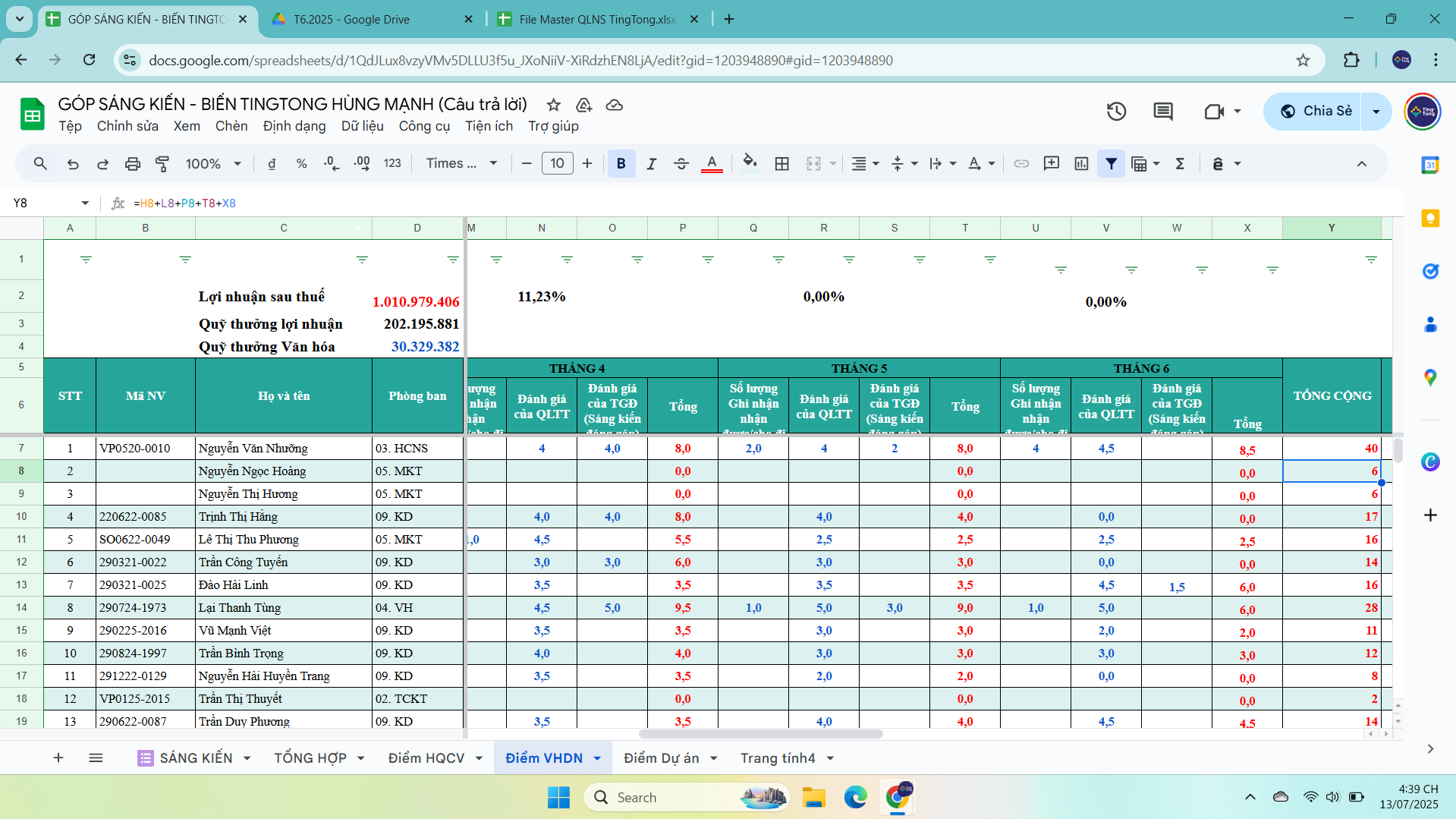Click the print icon
The width and height of the screenshot is (1456, 819).
pyautogui.click(x=133, y=163)
